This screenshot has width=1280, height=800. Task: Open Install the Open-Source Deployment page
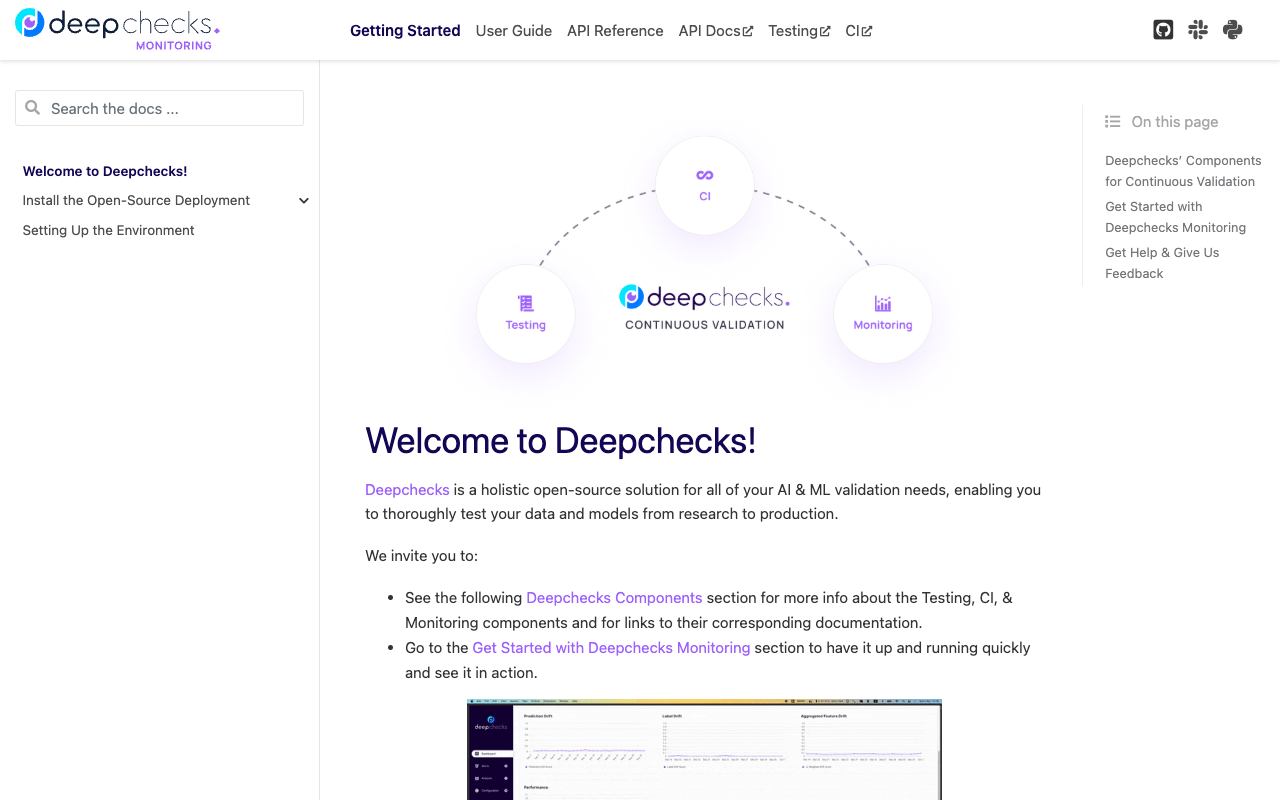pyautogui.click(x=136, y=200)
